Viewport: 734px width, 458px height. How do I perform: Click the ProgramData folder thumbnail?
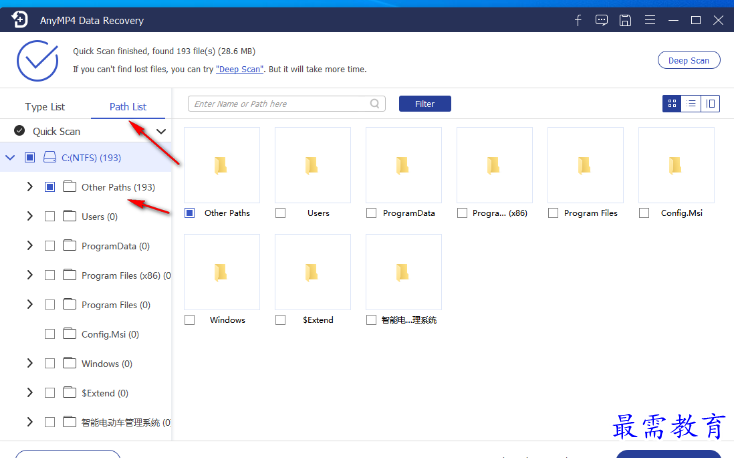[403, 165]
